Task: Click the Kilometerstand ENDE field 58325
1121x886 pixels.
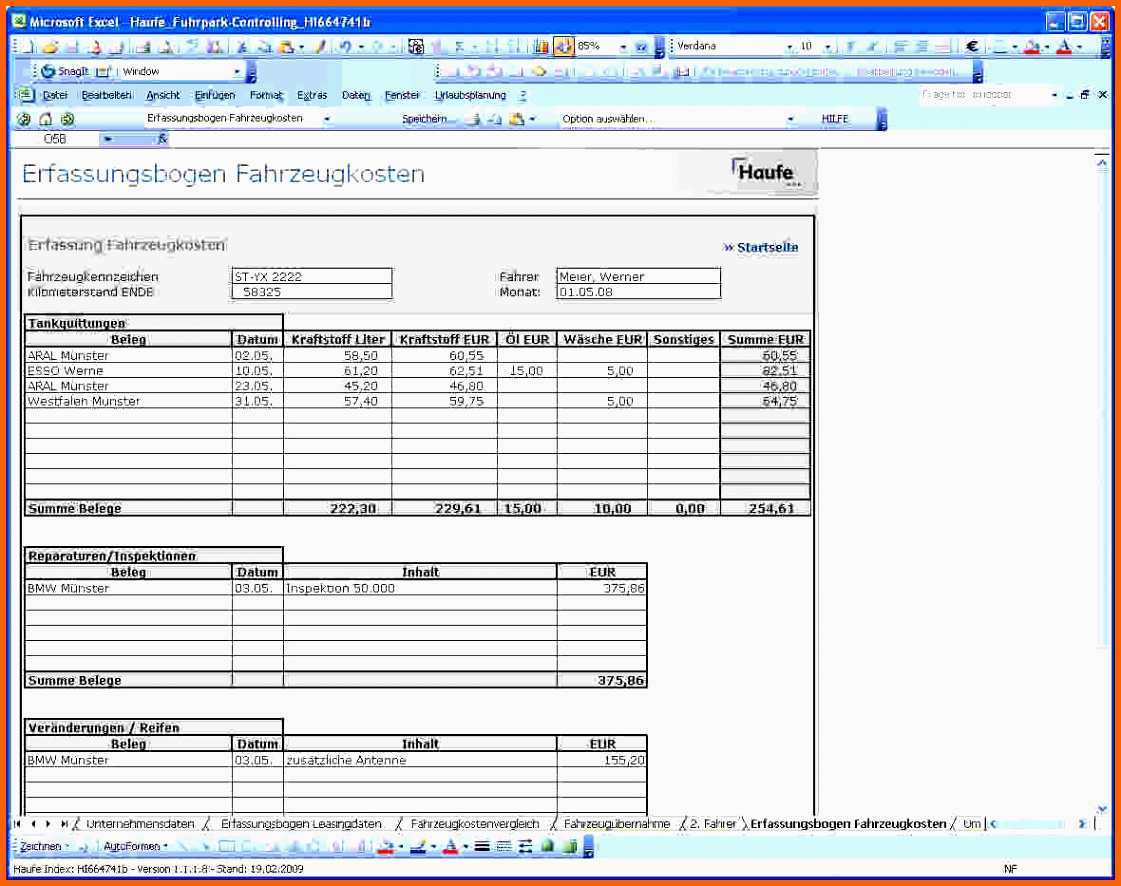Action: [312, 292]
